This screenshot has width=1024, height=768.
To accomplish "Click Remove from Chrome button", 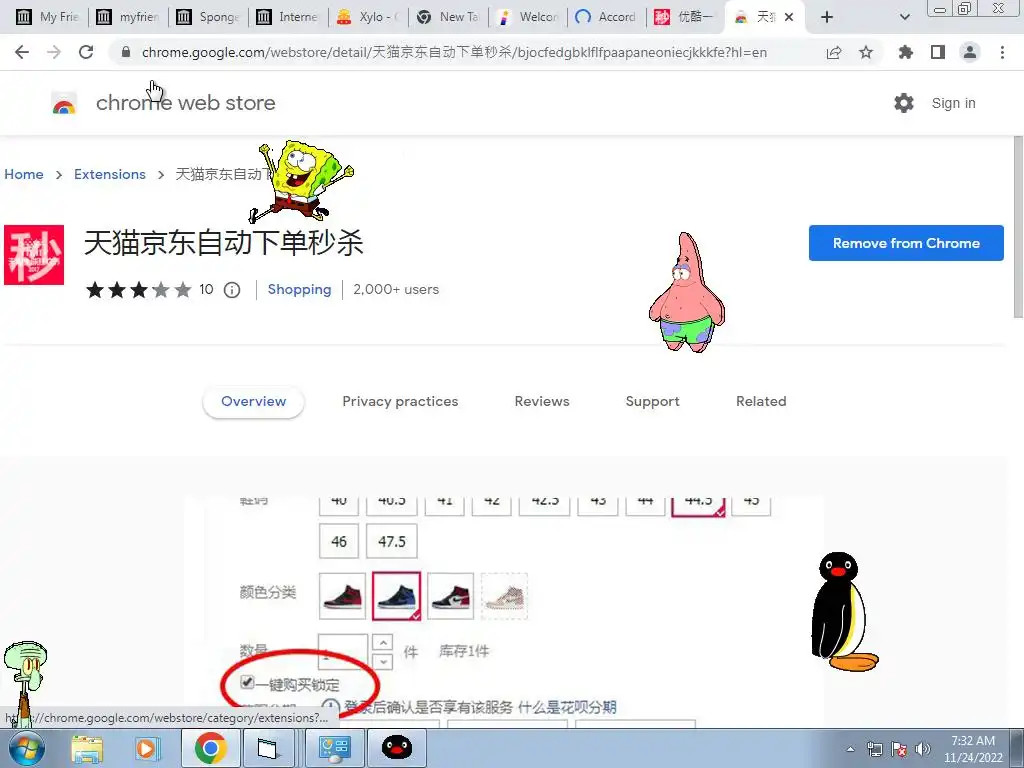I will tap(906, 243).
